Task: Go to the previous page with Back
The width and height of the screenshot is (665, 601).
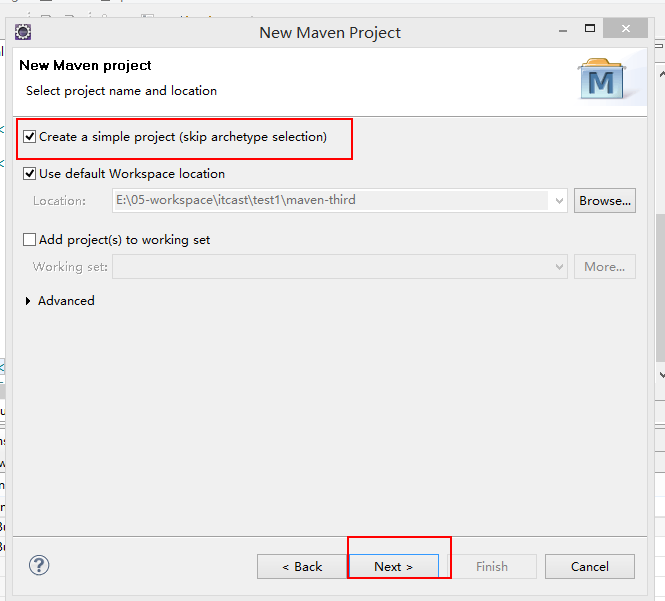Action: click(x=301, y=567)
